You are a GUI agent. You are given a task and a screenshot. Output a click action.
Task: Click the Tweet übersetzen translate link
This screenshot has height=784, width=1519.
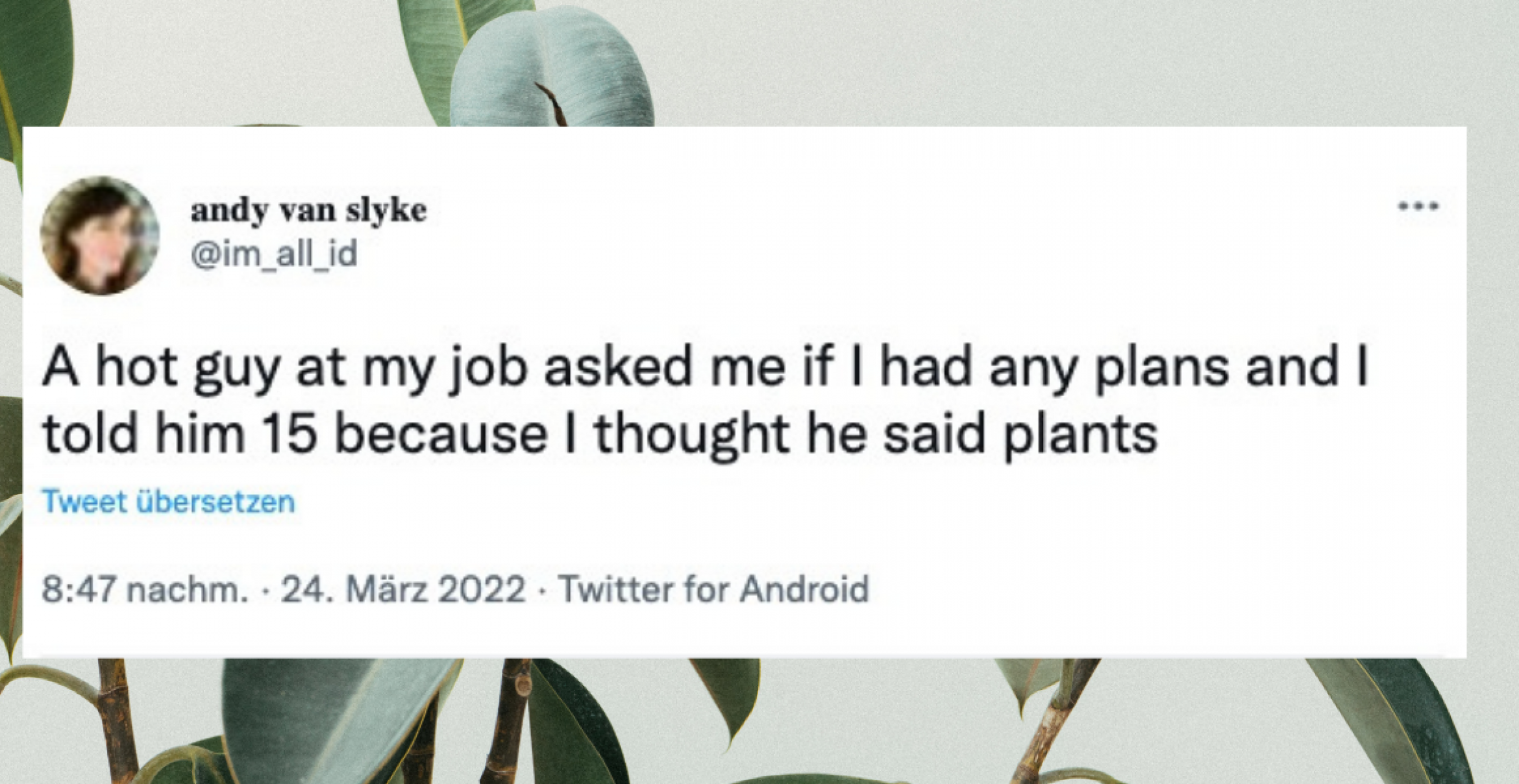click(168, 502)
